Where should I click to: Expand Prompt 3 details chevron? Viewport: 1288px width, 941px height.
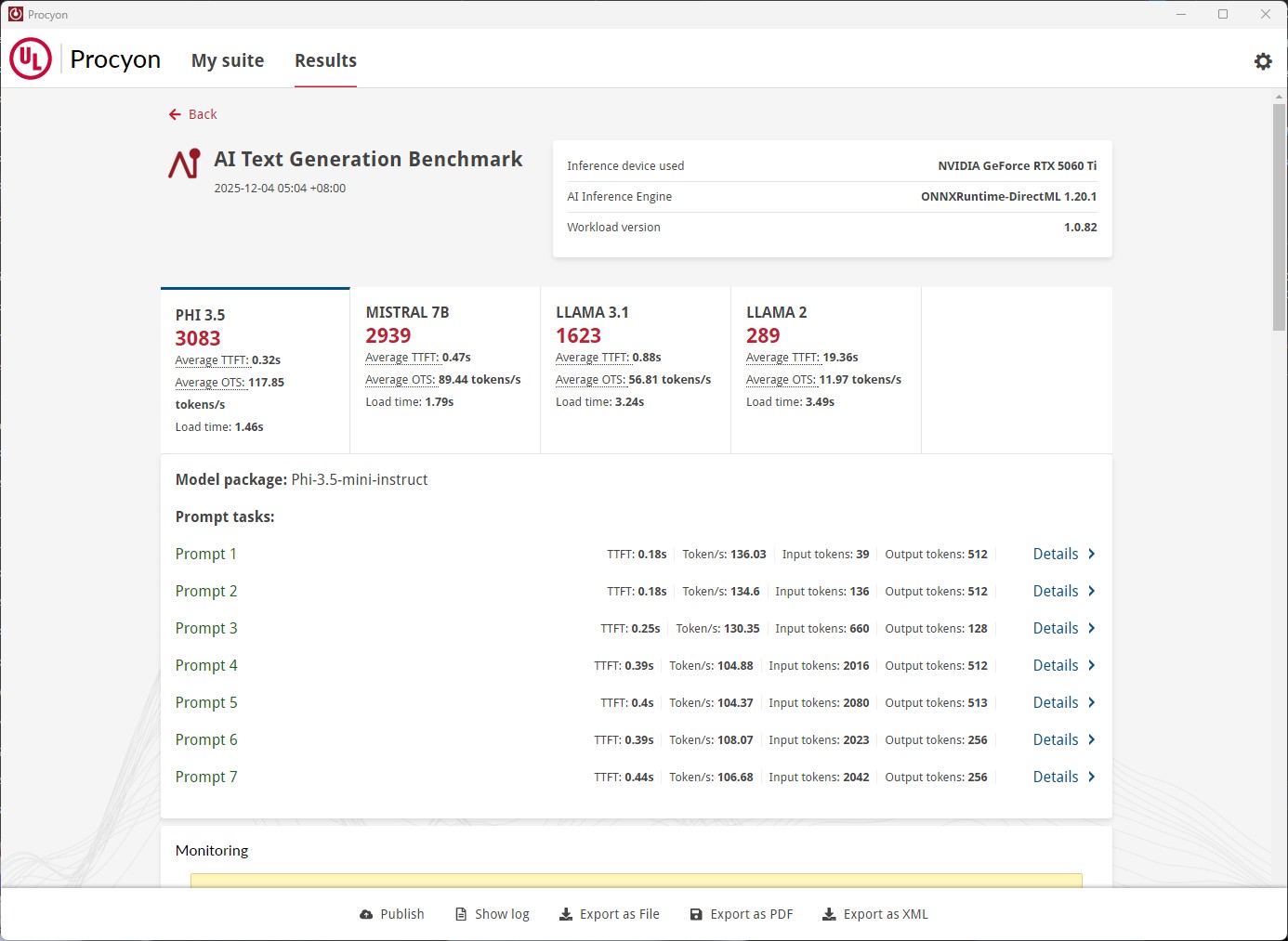[x=1091, y=628]
